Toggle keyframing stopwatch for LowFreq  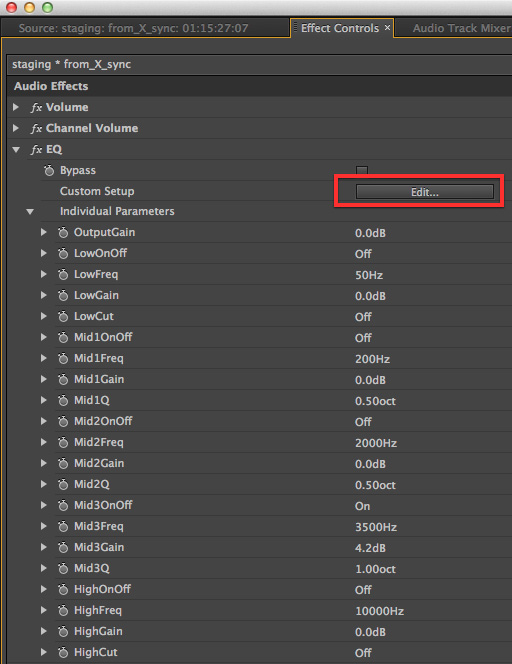63,274
